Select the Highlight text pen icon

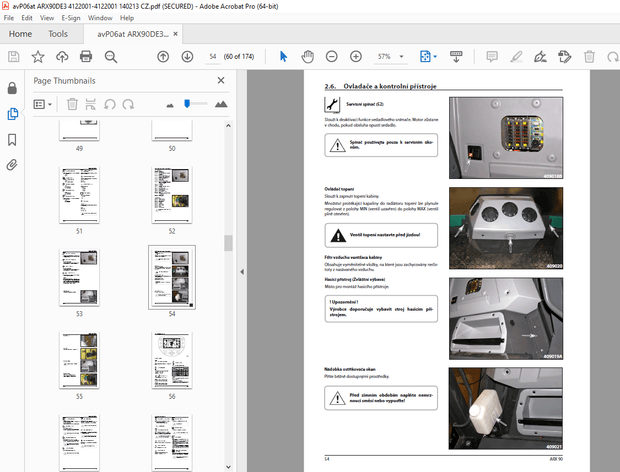click(x=516, y=57)
